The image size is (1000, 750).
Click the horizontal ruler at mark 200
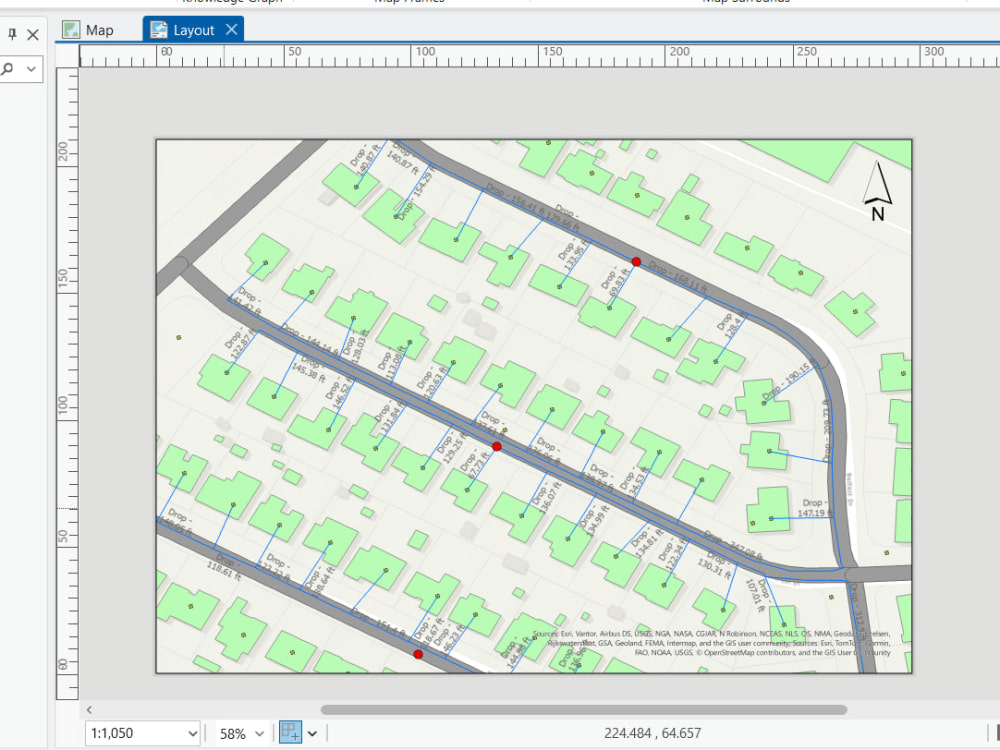[x=679, y=54]
